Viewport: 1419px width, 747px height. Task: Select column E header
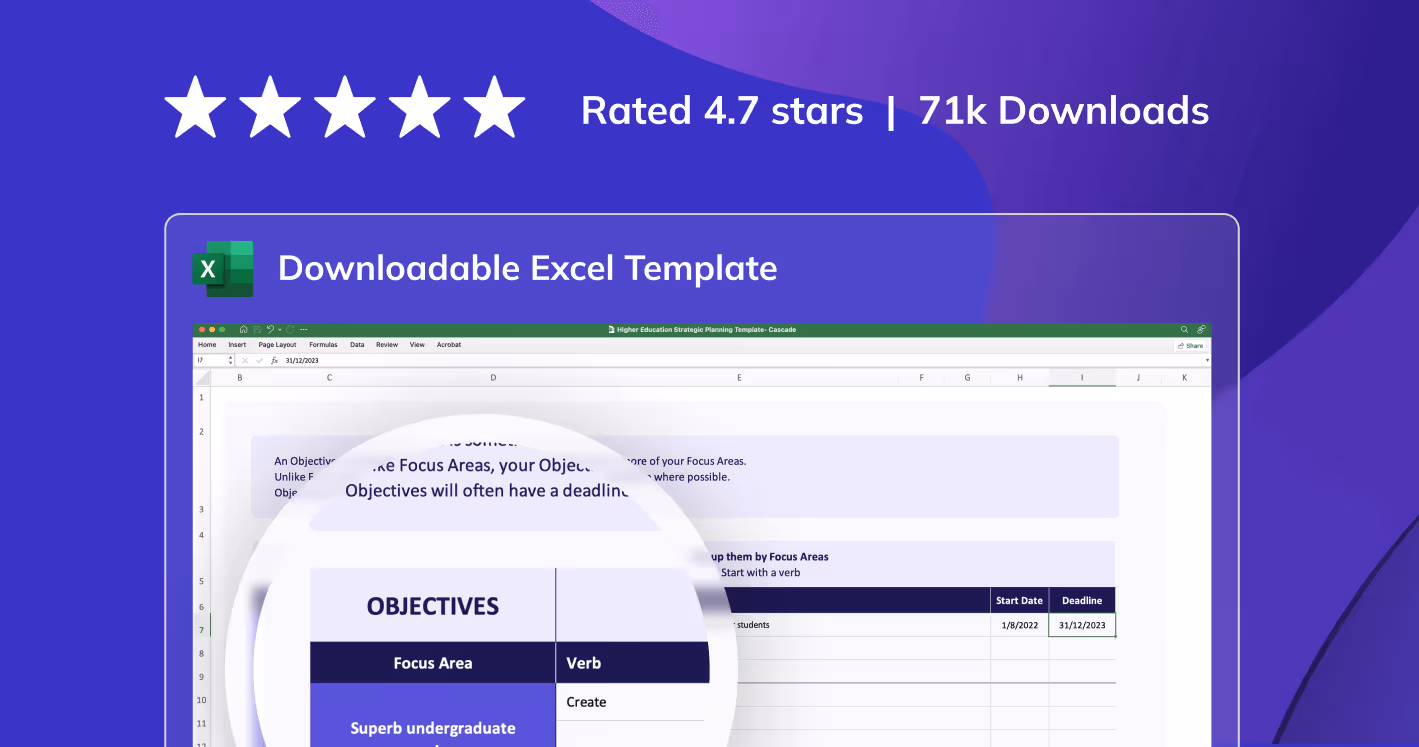point(739,378)
